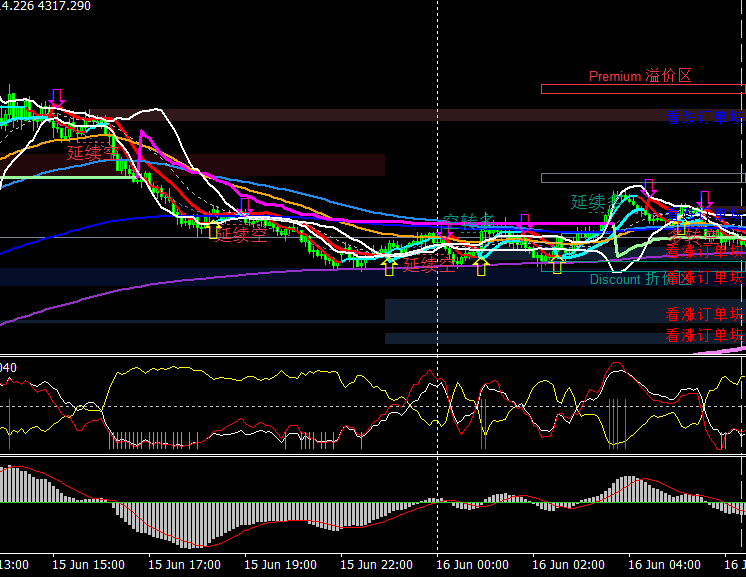This screenshot has width=746, height=577.
Task: Click the gray equilibrium rectangle below Premium
Action: (643, 178)
